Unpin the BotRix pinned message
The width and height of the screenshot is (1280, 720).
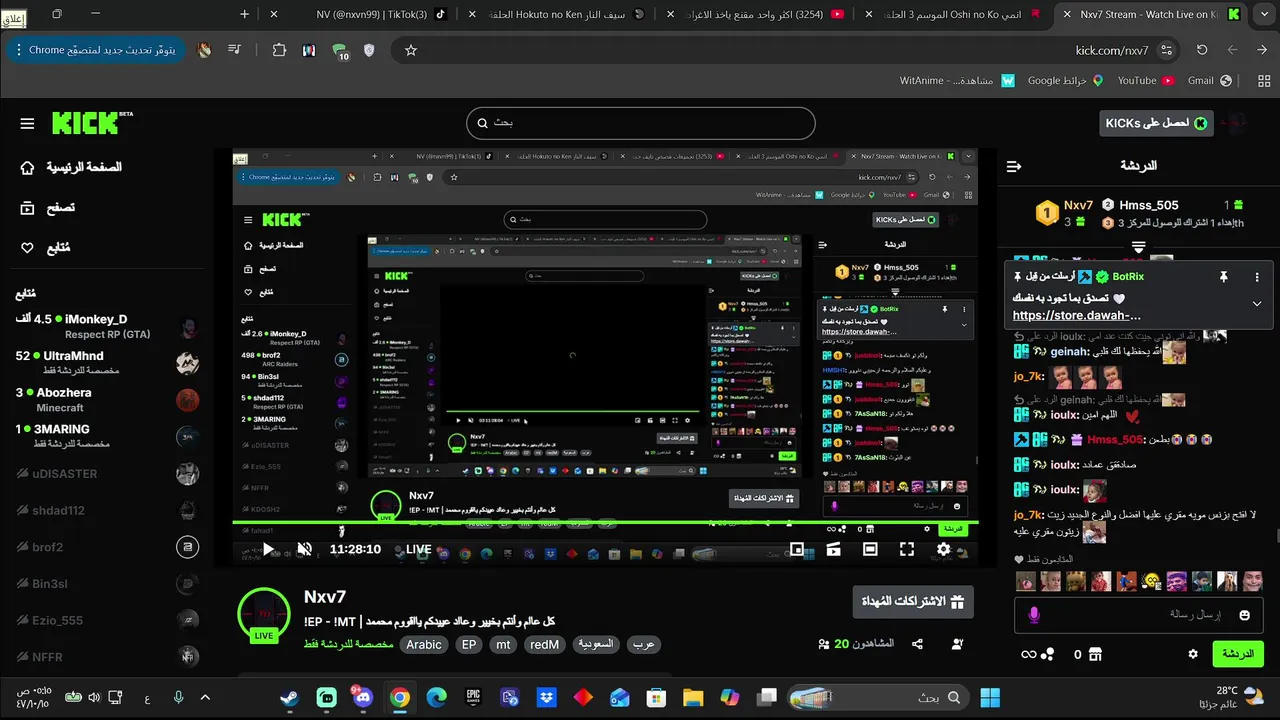point(1223,277)
